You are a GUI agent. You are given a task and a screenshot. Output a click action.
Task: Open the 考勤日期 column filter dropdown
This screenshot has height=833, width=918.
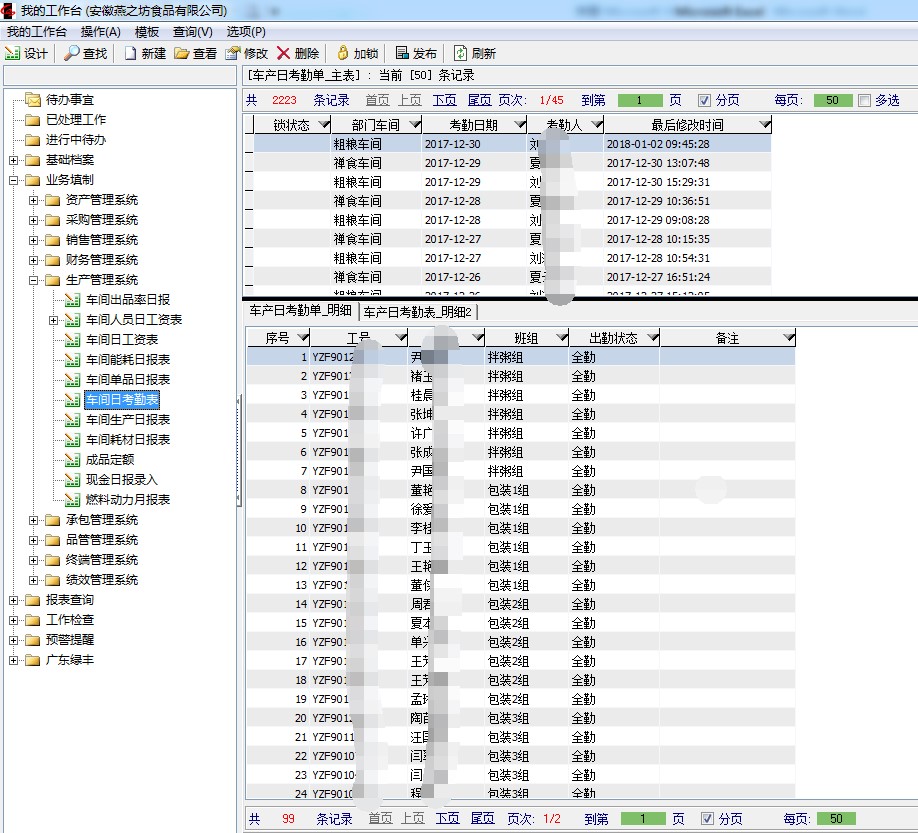pyautogui.click(x=517, y=125)
